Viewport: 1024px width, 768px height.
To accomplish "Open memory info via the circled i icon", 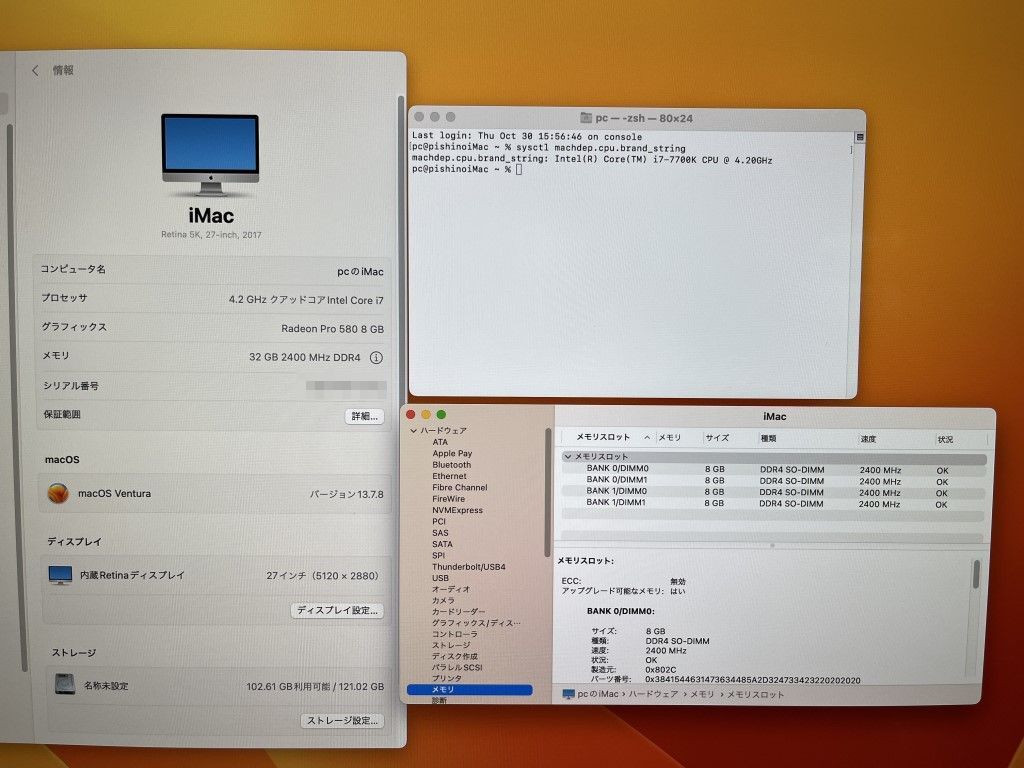I will pyautogui.click(x=376, y=358).
